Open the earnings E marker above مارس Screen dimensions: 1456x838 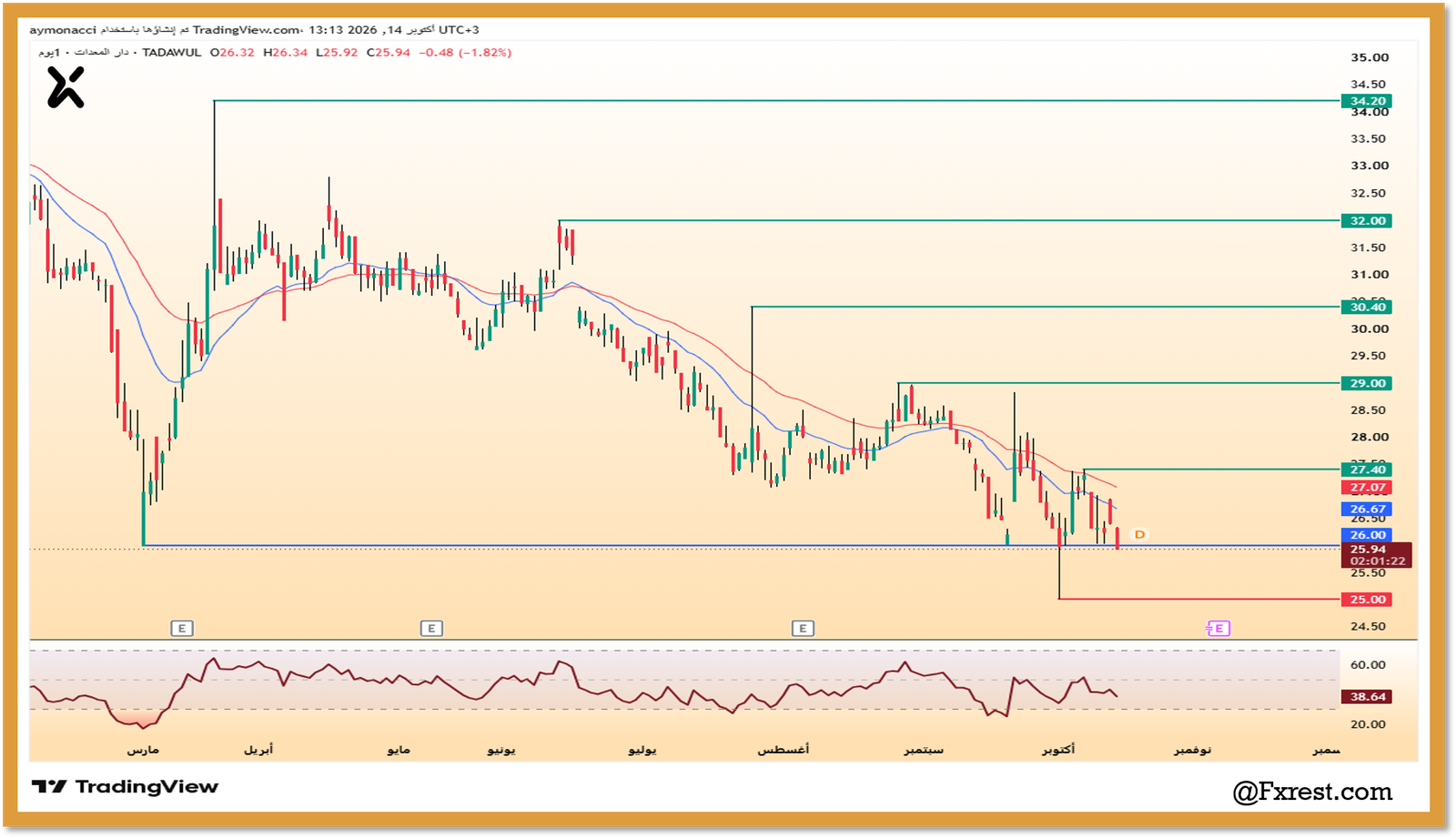[182, 628]
